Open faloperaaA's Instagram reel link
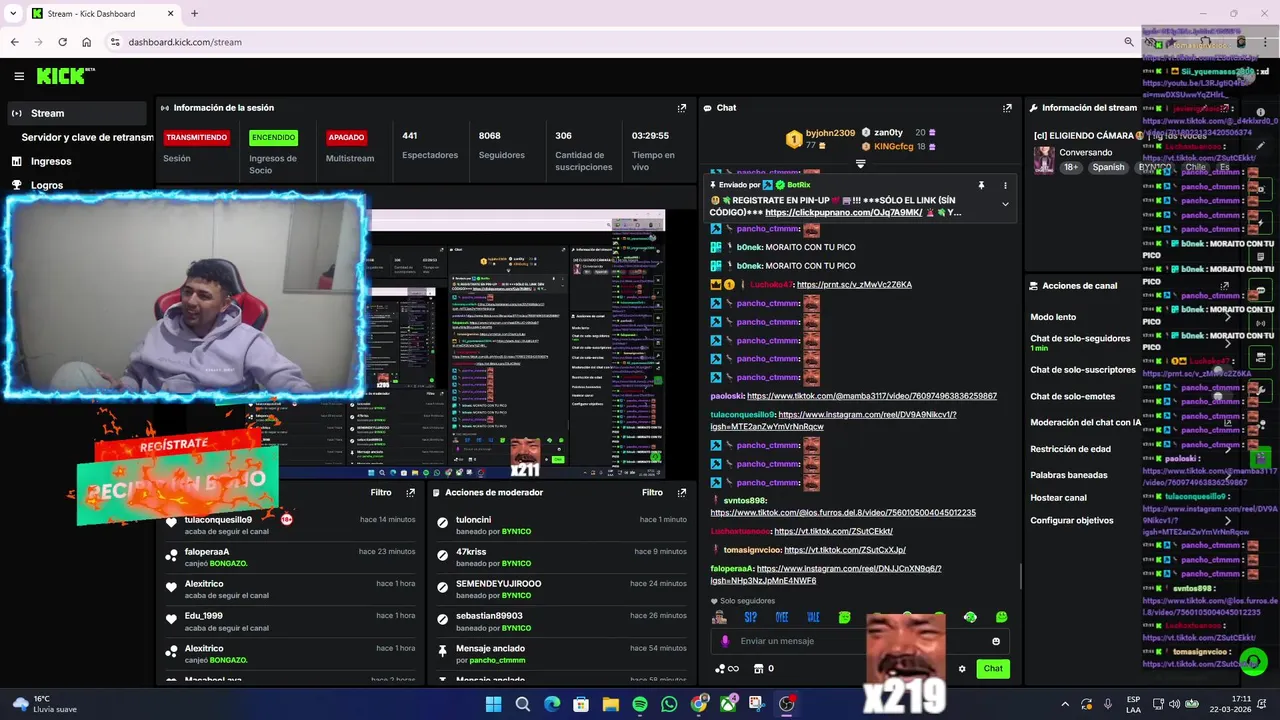1280x720 pixels. 826,575
